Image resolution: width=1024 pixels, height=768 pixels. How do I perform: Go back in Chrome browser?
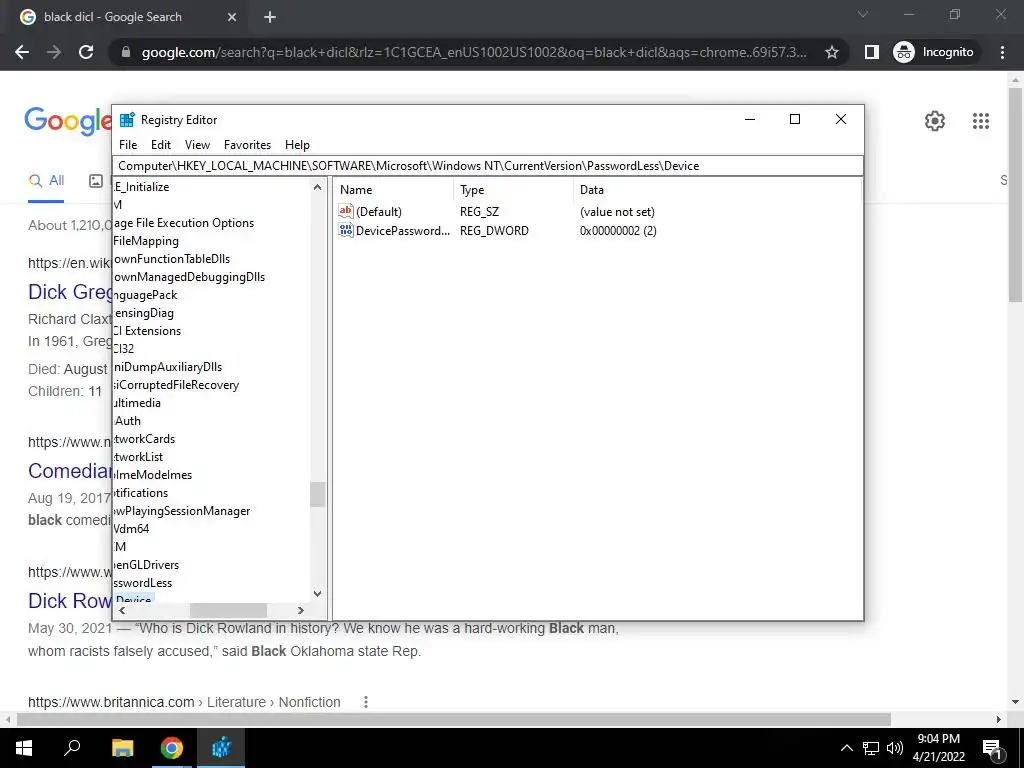point(22,52)
